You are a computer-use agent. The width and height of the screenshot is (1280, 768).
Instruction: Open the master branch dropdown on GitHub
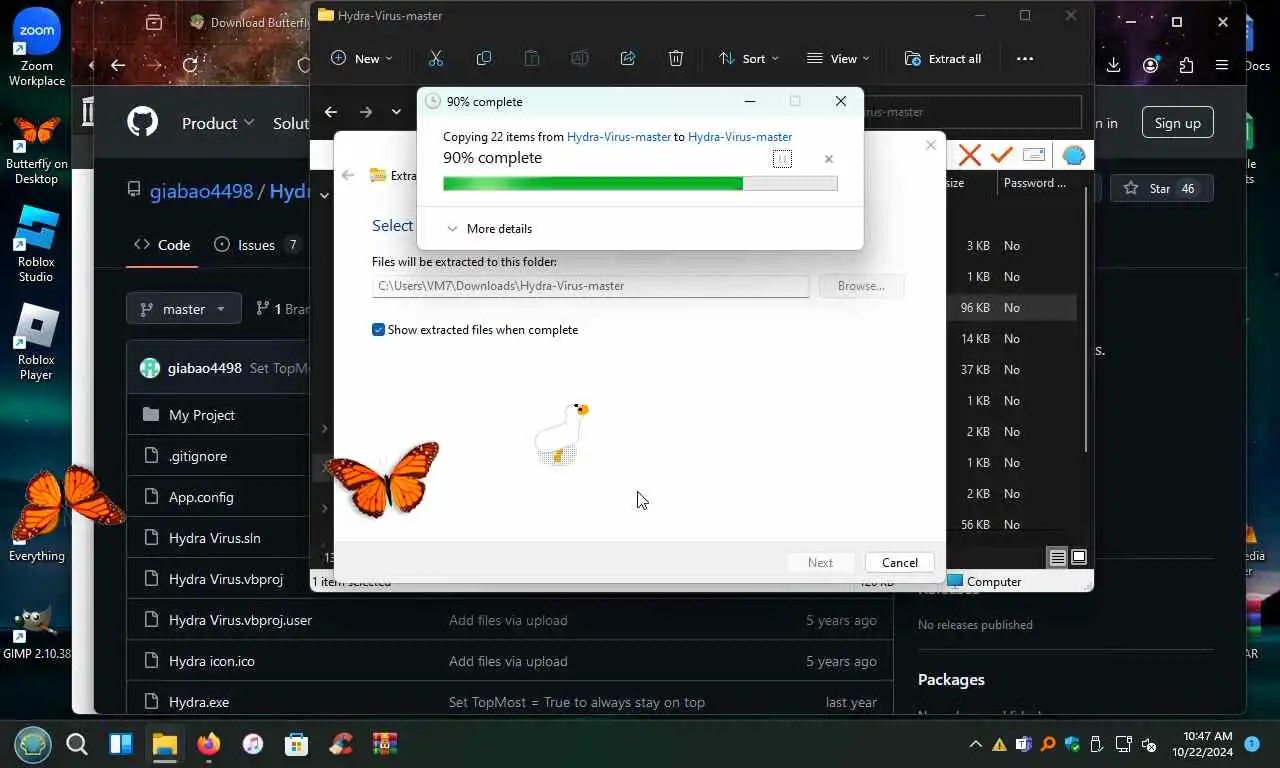[183, 309]
